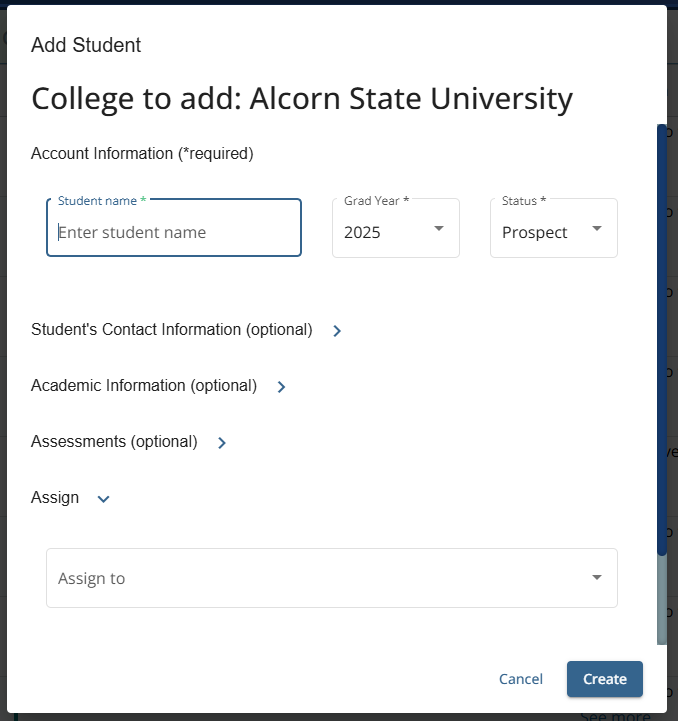Screen dimensions: 678x721
Task: Click the Prospect status value
Action: tap(534, 233)
